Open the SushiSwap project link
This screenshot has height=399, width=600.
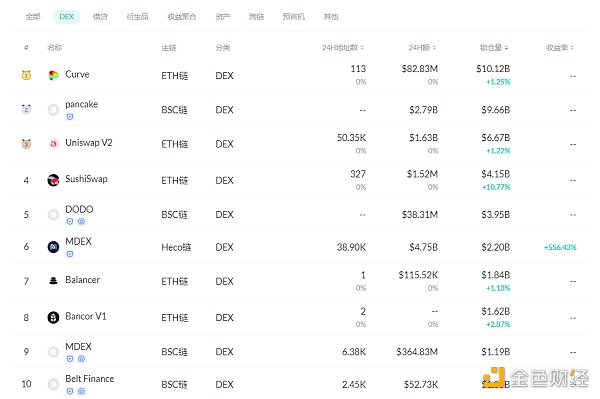pyautogui.click(x=86, y=179)
